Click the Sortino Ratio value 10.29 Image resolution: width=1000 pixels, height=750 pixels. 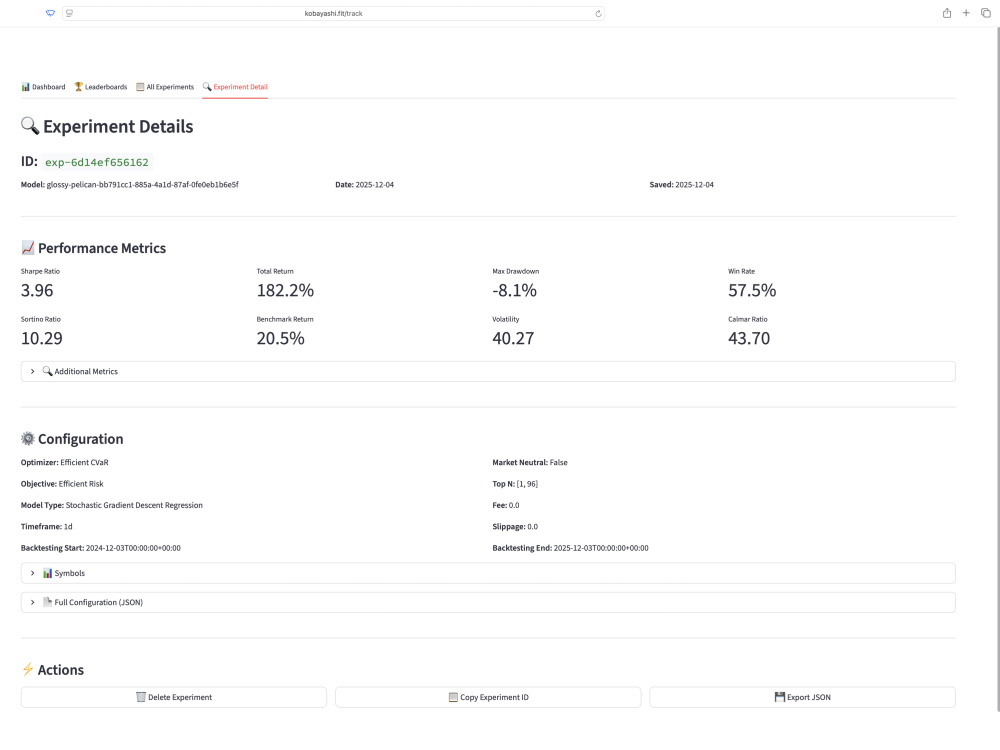point(41,338)
